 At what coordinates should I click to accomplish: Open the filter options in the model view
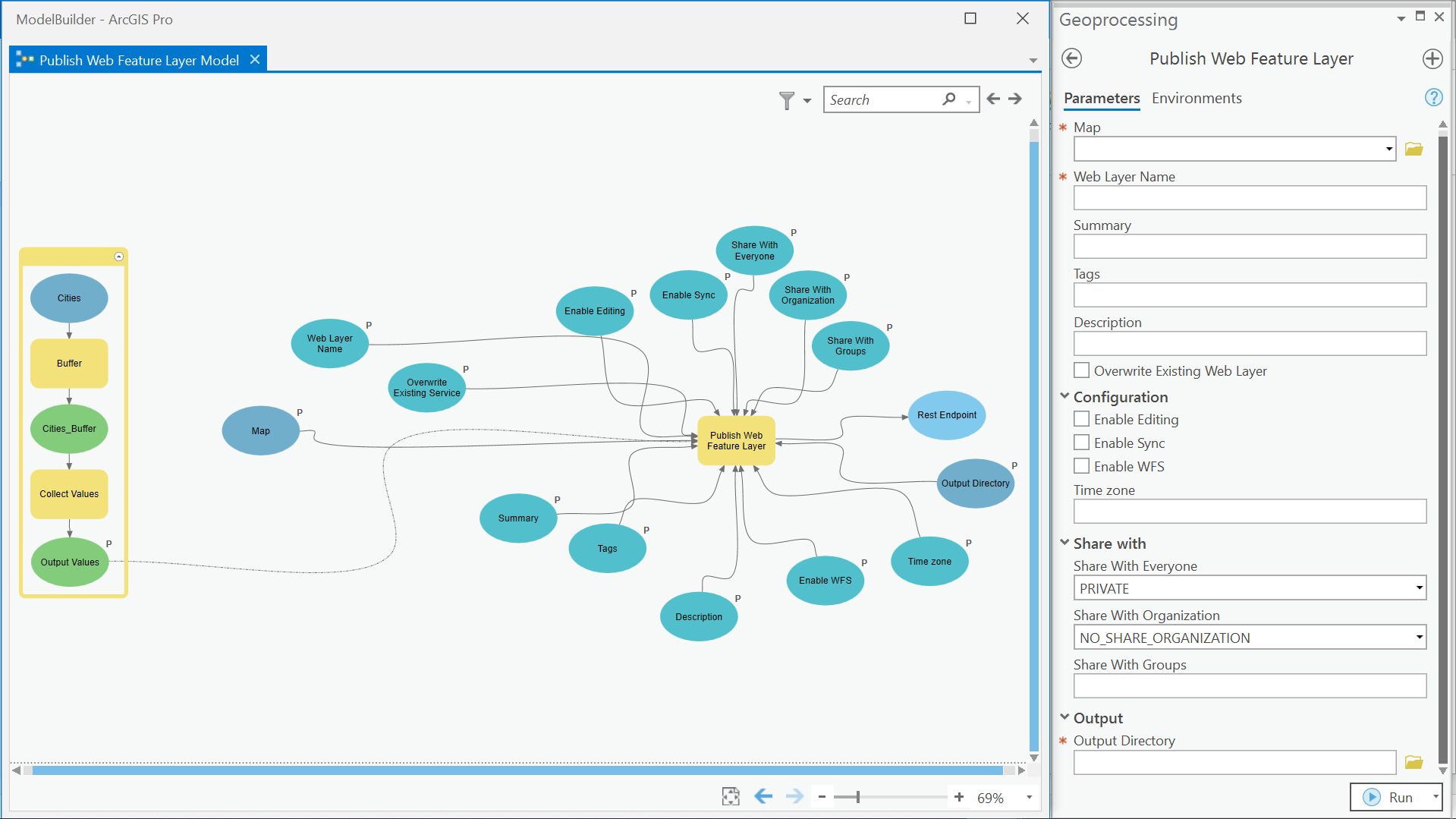[x=786, y=99]
